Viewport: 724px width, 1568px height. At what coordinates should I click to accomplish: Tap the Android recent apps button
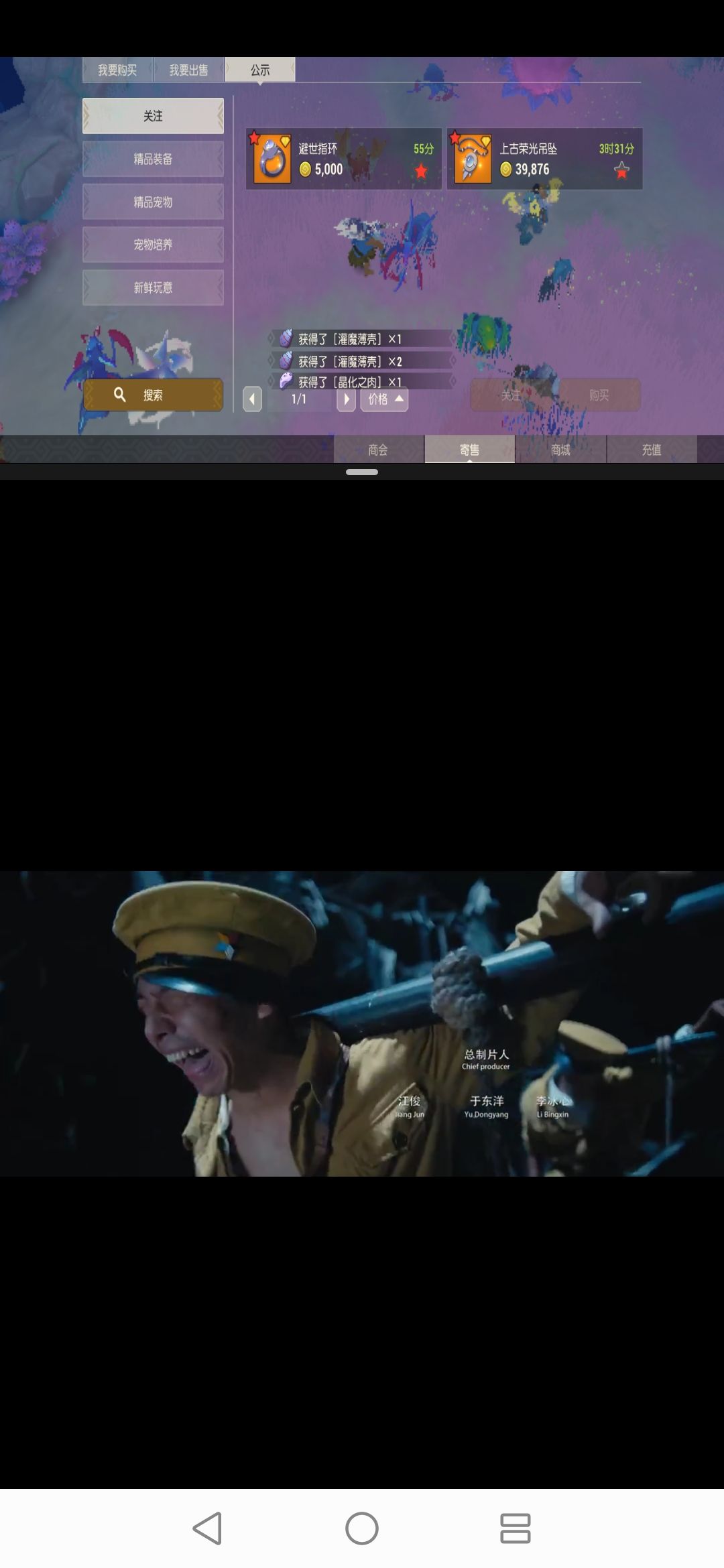(516, 1528)
